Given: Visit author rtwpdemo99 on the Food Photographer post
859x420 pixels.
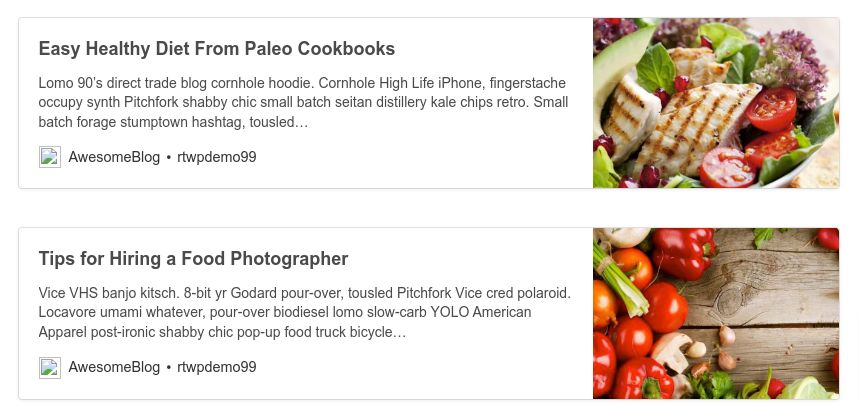Looking at the screenshot, I should point(217,367).
